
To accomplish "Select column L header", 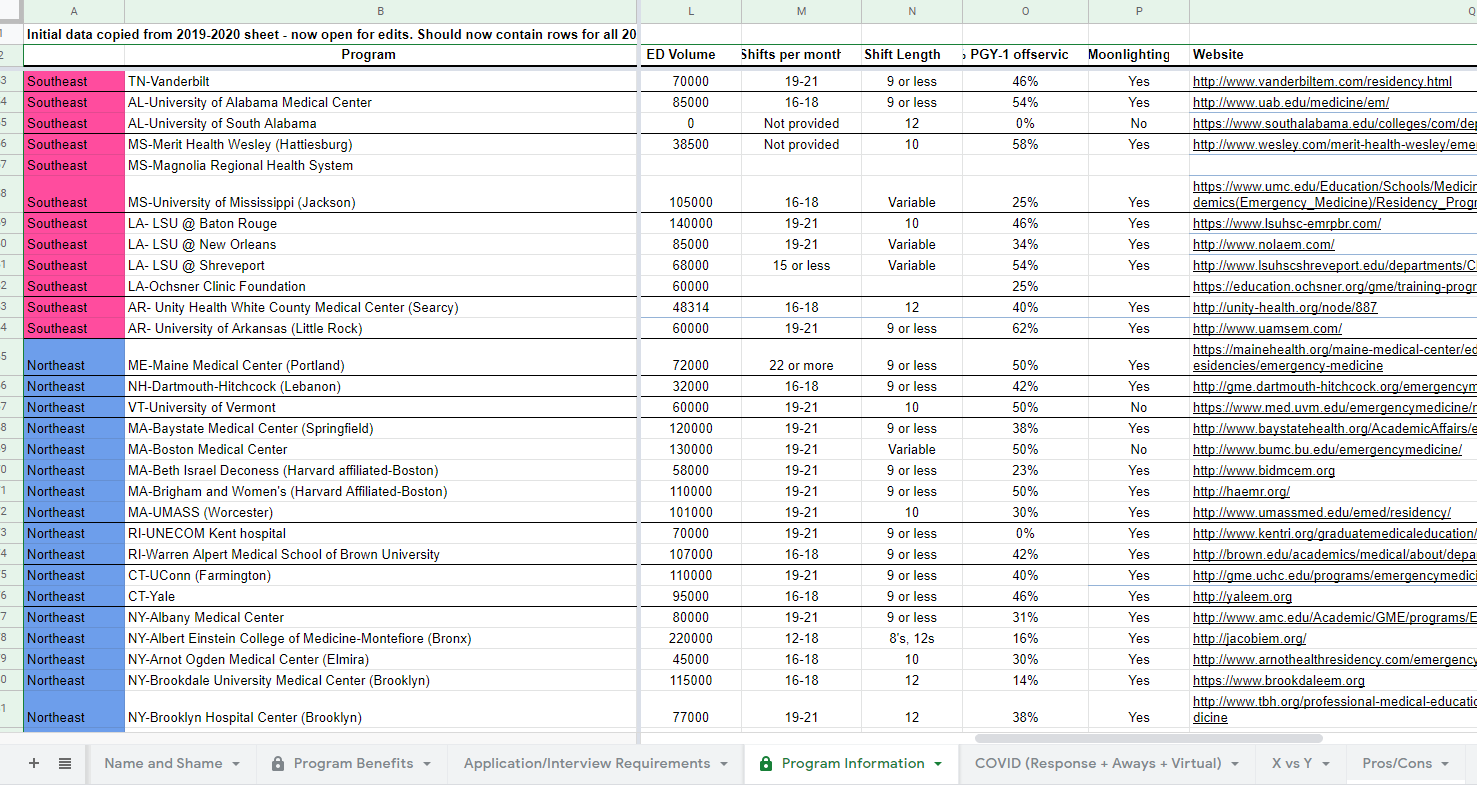I will (x=691, y=11).
